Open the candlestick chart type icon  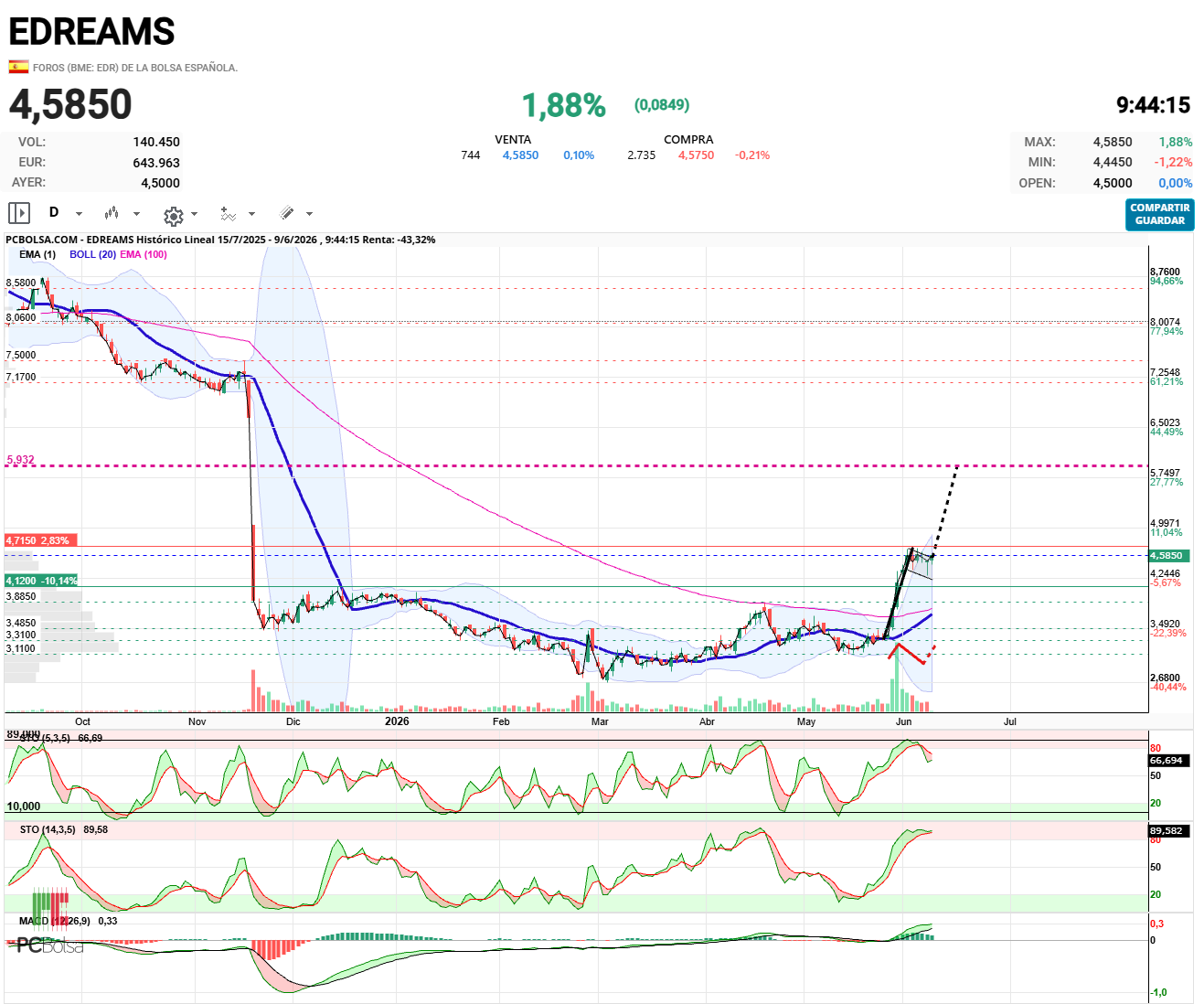click(112, 213)
